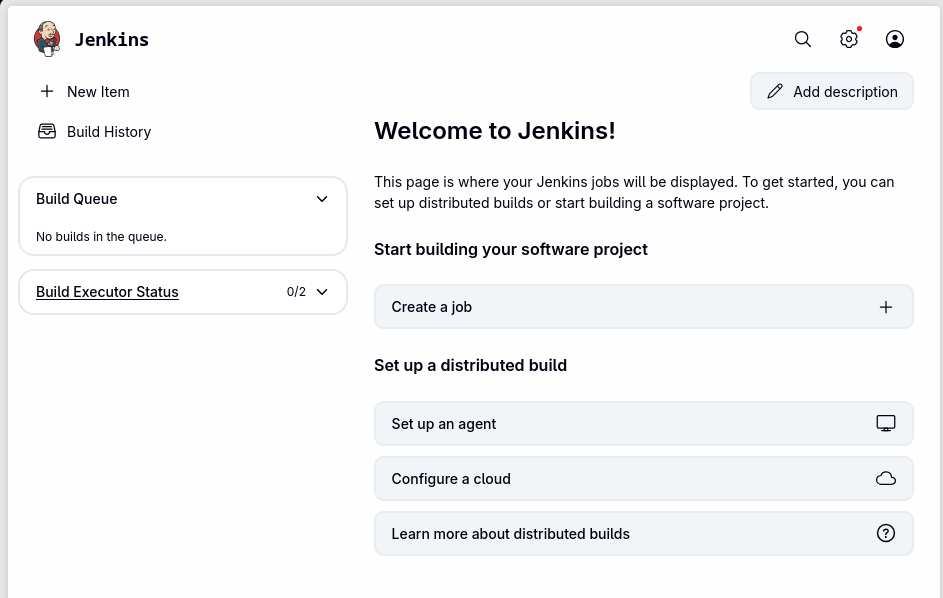Click the Jenkins title text

tap(112, 39)
